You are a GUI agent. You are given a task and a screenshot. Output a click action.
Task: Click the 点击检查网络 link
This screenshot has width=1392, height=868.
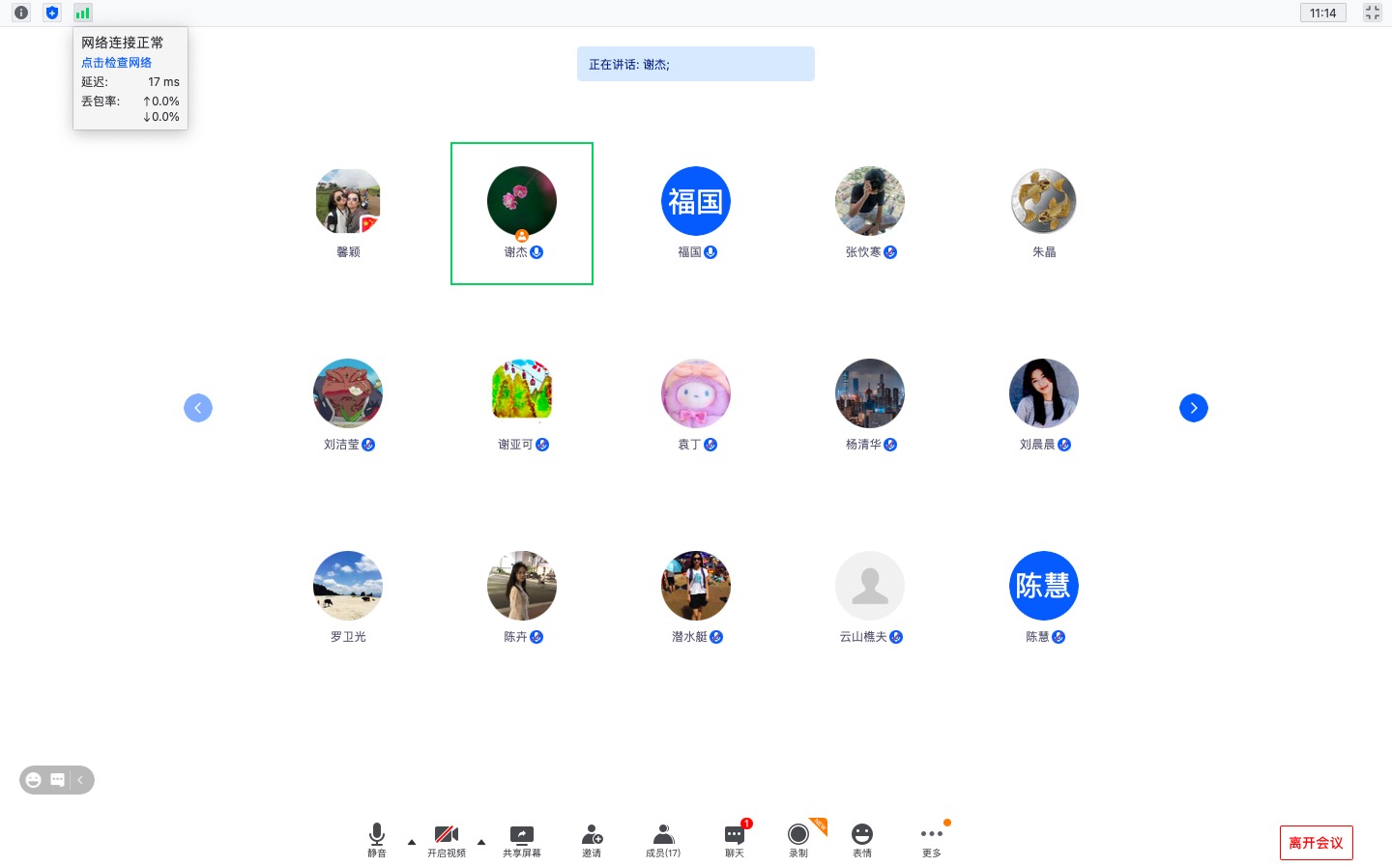coord(116,62)
